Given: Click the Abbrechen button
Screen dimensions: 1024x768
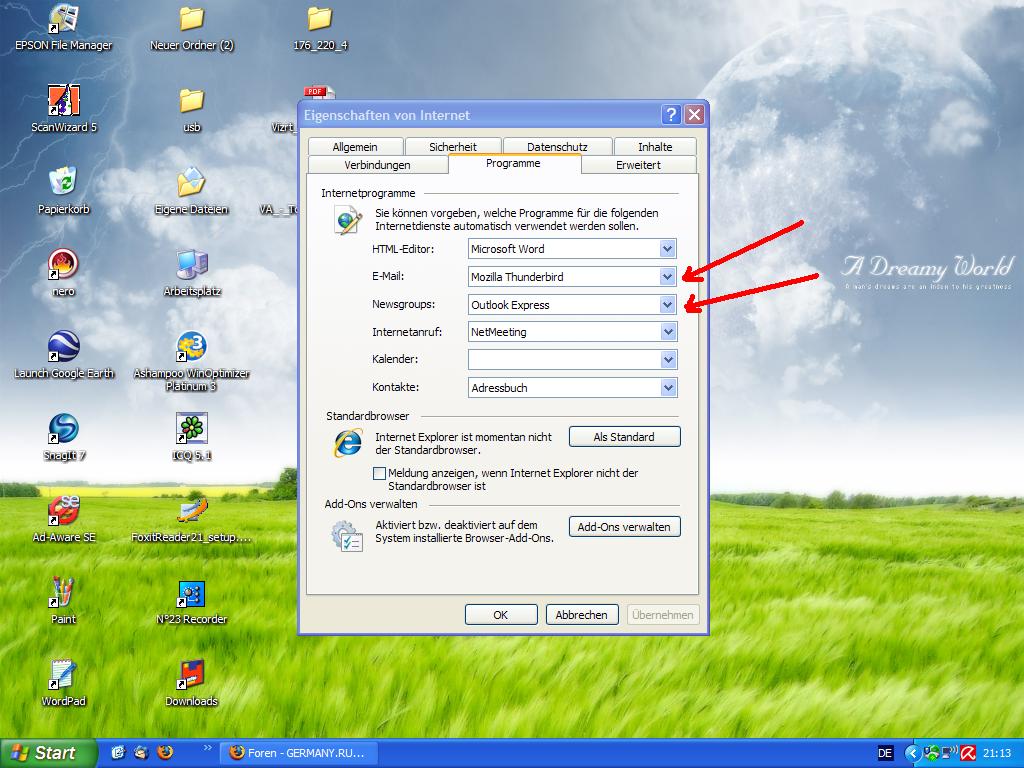Looking at the screenshot, I should tap(581, 615).
